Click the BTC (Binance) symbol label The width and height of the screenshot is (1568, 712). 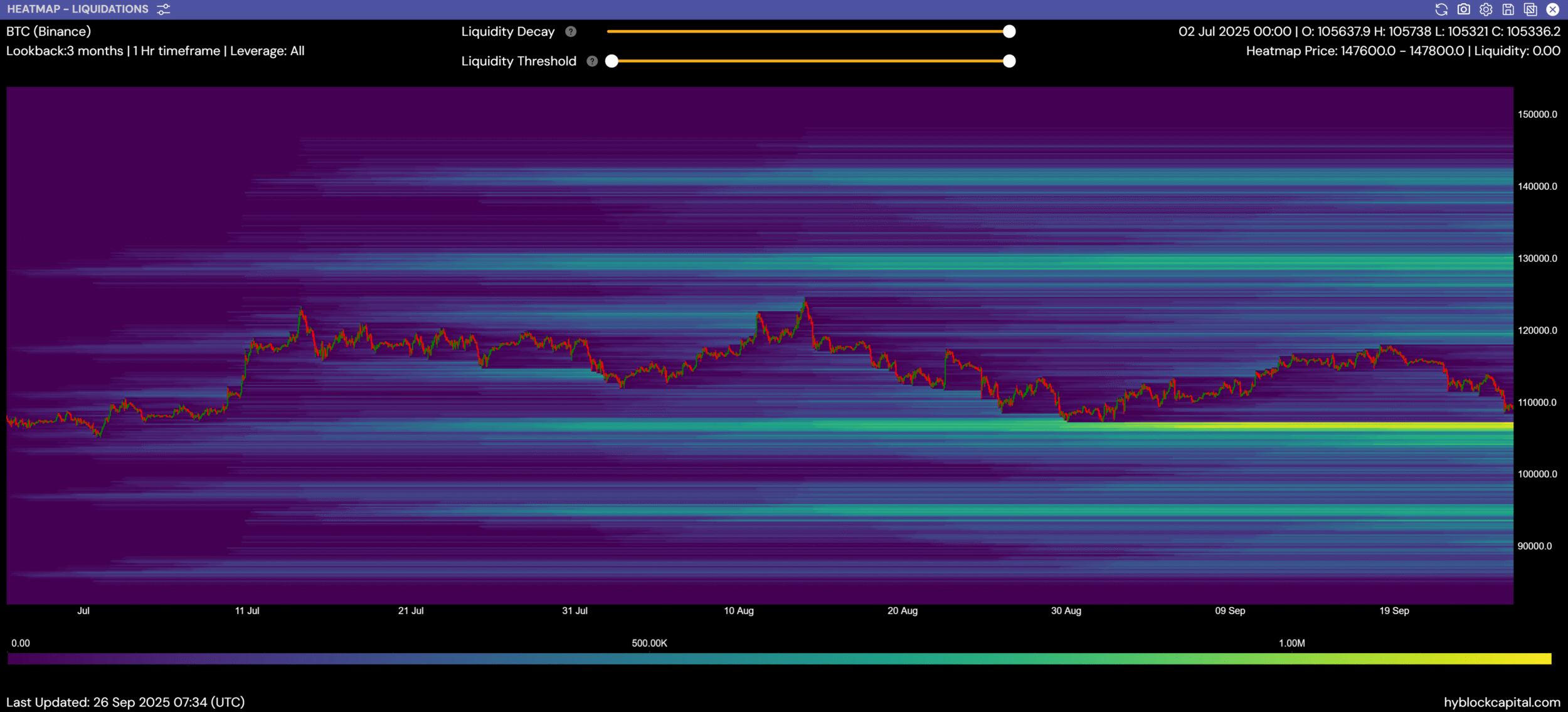coord(48,31)
